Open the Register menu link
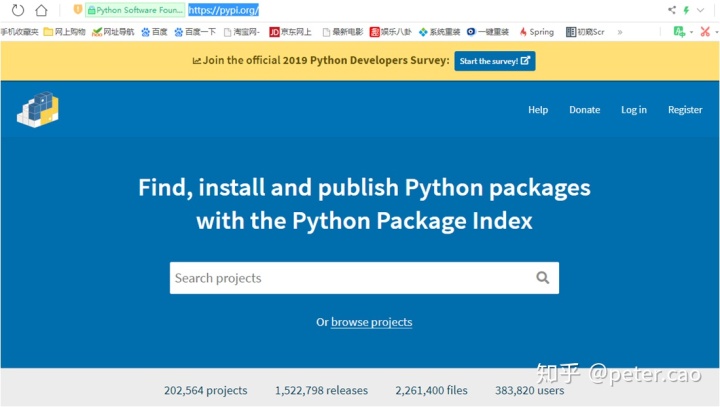 click(x=685, y=109)
